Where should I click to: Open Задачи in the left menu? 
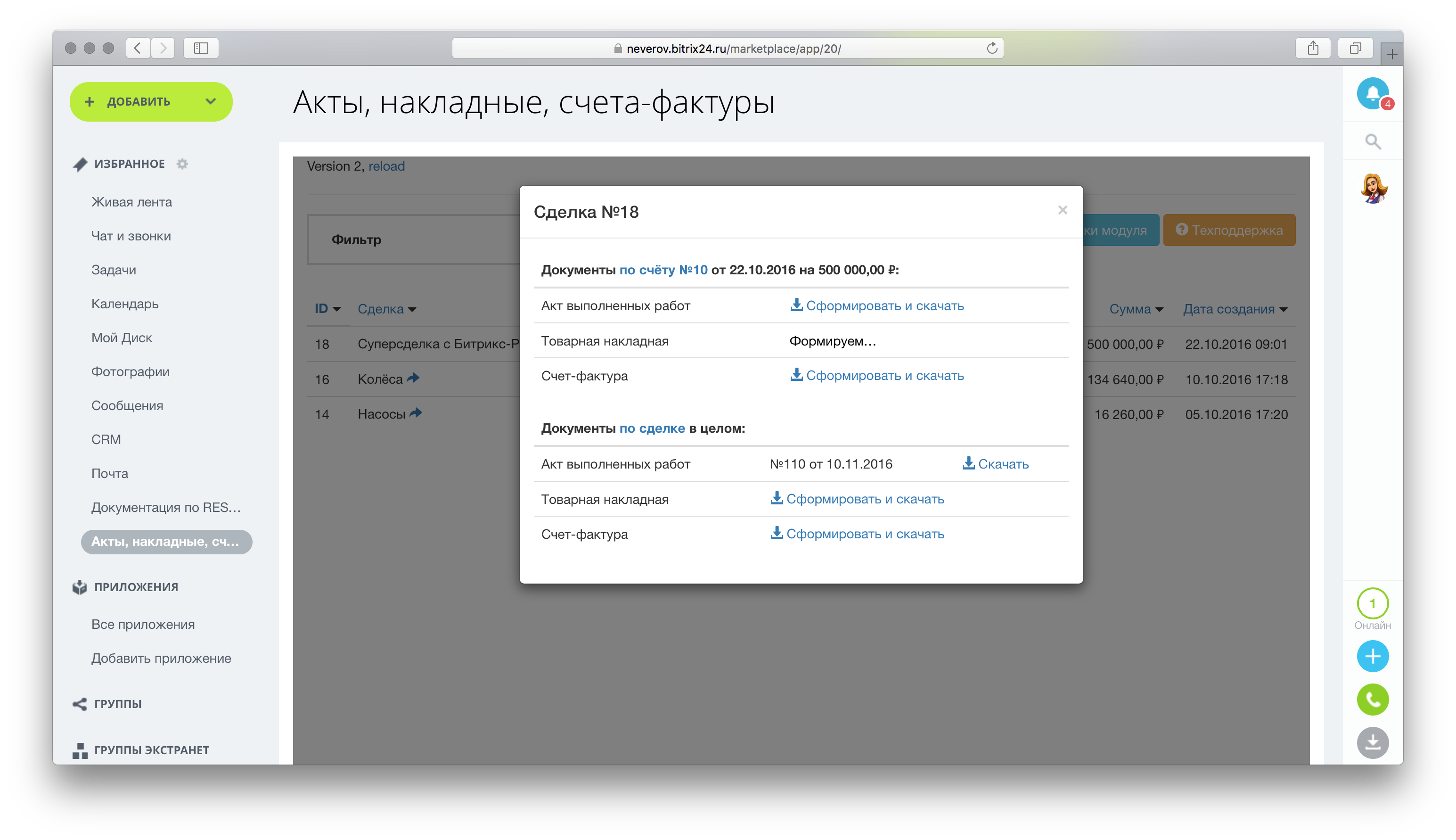pos(114,270)
